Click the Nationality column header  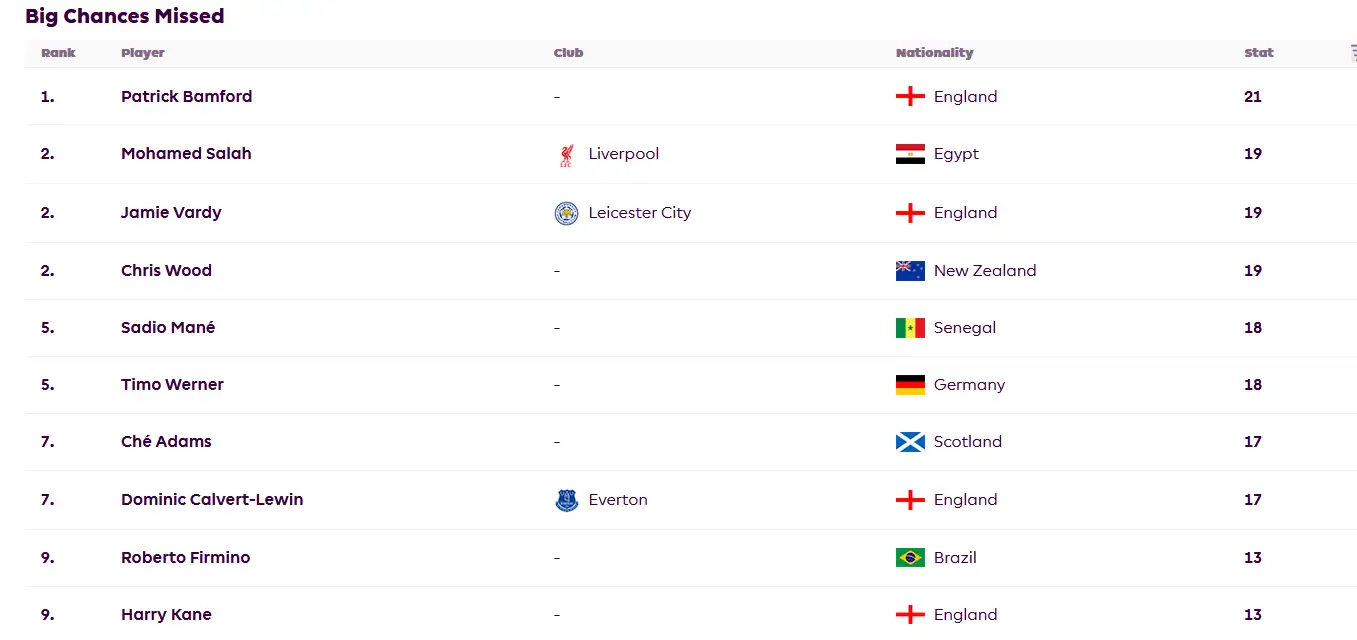coord(934,53)
